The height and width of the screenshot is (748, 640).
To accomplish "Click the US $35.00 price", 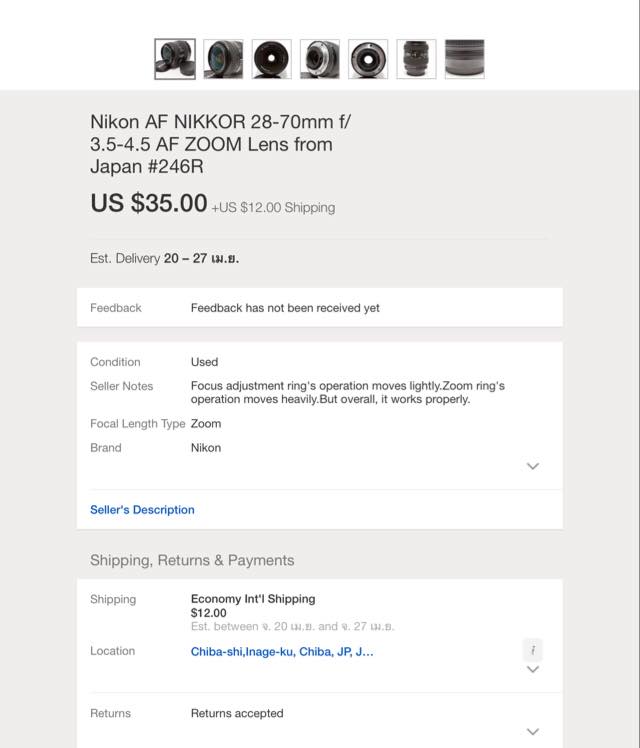I will 149,203.
